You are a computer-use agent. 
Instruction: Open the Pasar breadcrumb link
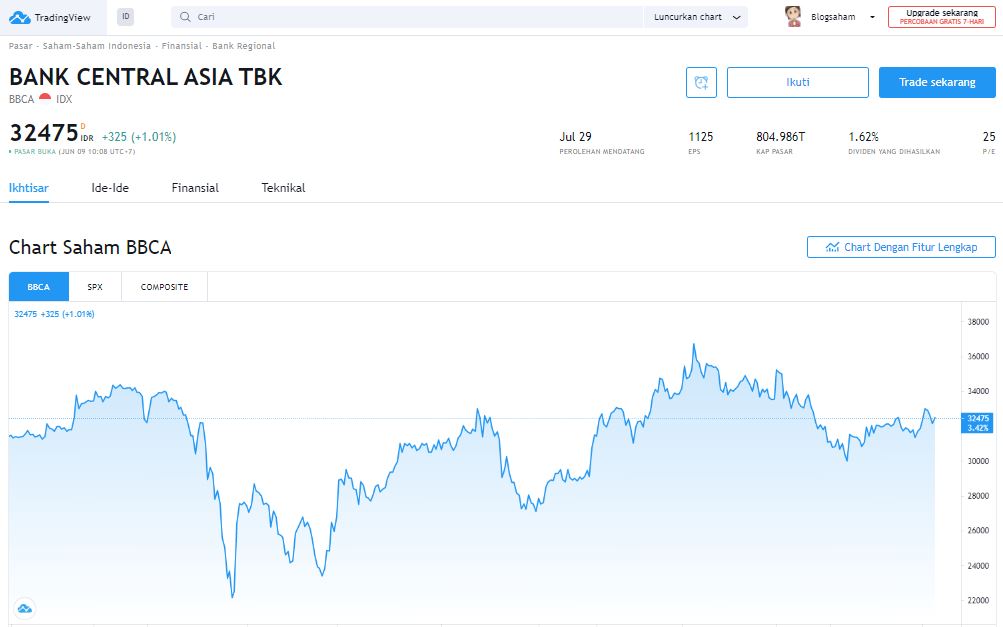pyautogui.click(x=20, y=46)
